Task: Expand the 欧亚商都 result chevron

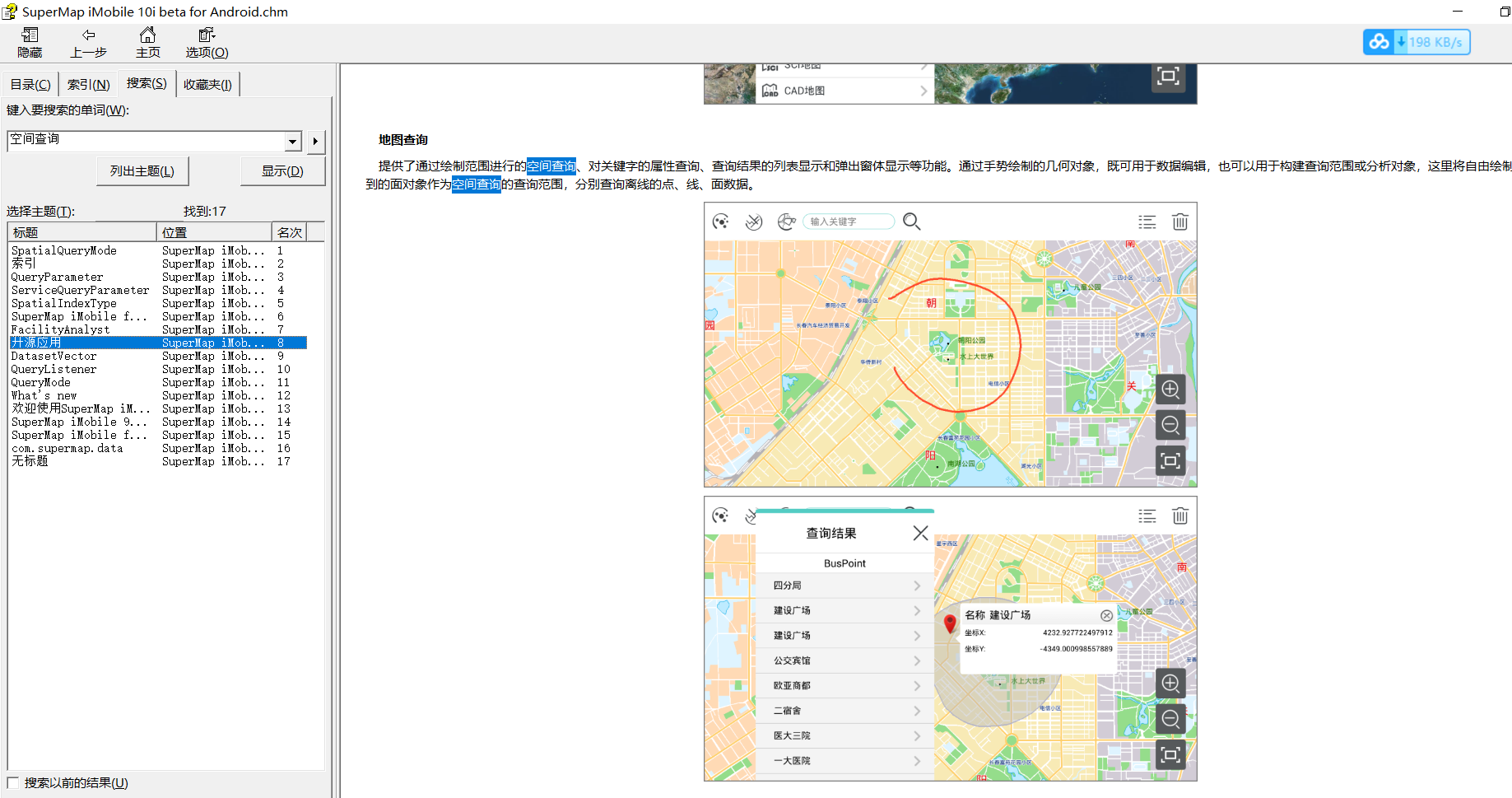Action: pyautogui.click(x=917, y=685)
